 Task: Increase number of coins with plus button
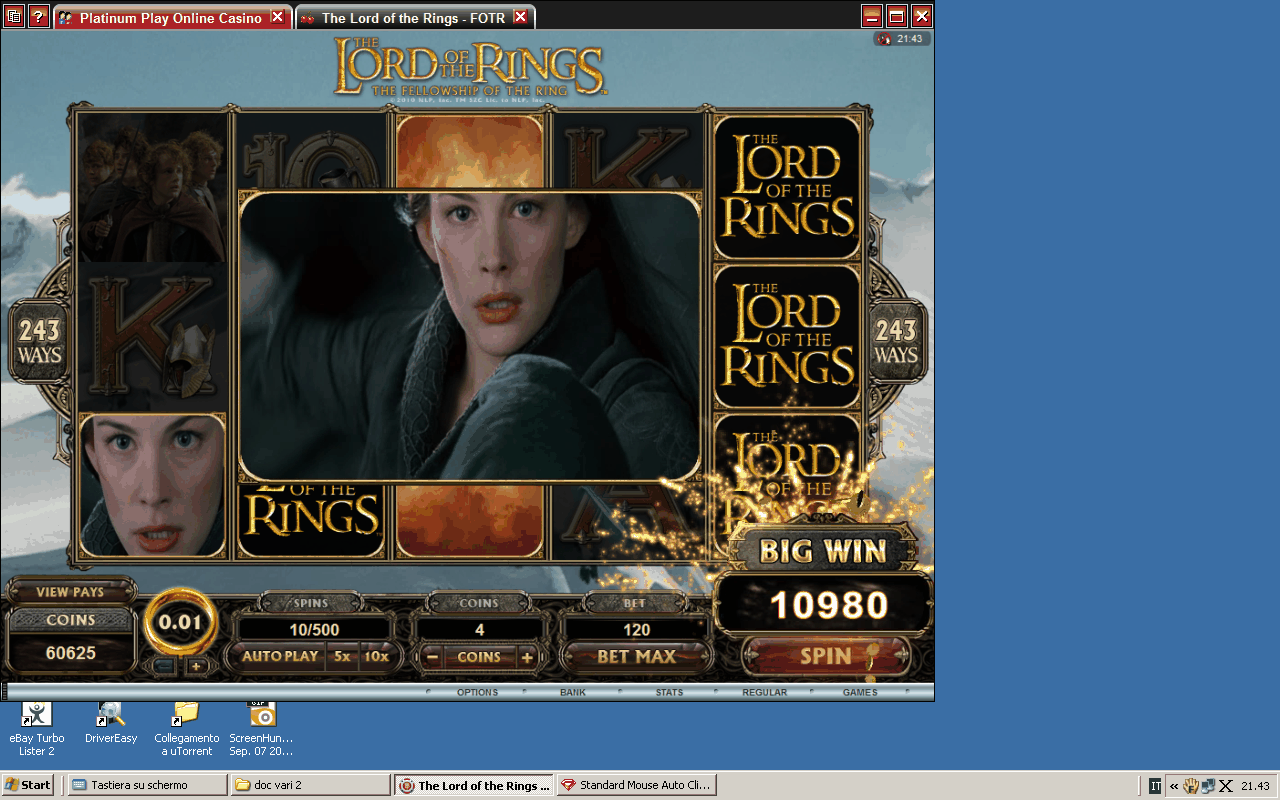pyautogui.click(x=526, y=657)
